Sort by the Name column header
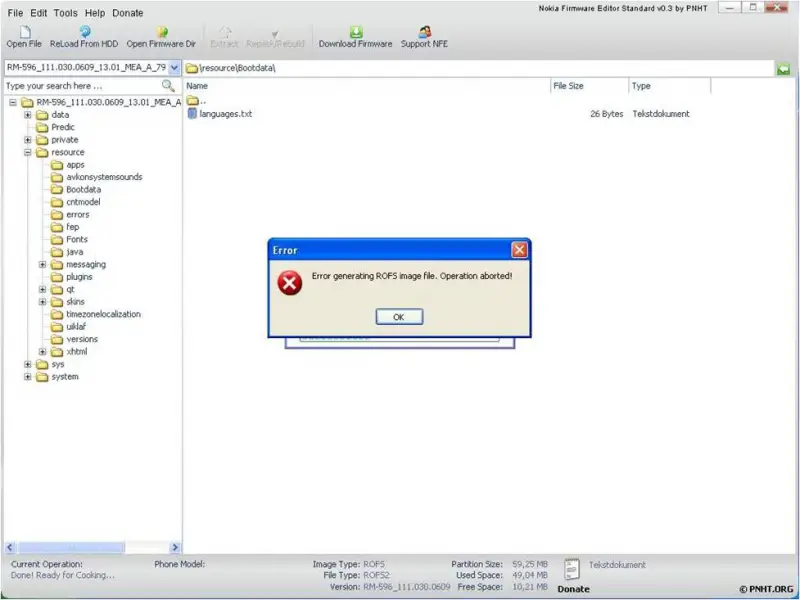 tap(366, 86)
